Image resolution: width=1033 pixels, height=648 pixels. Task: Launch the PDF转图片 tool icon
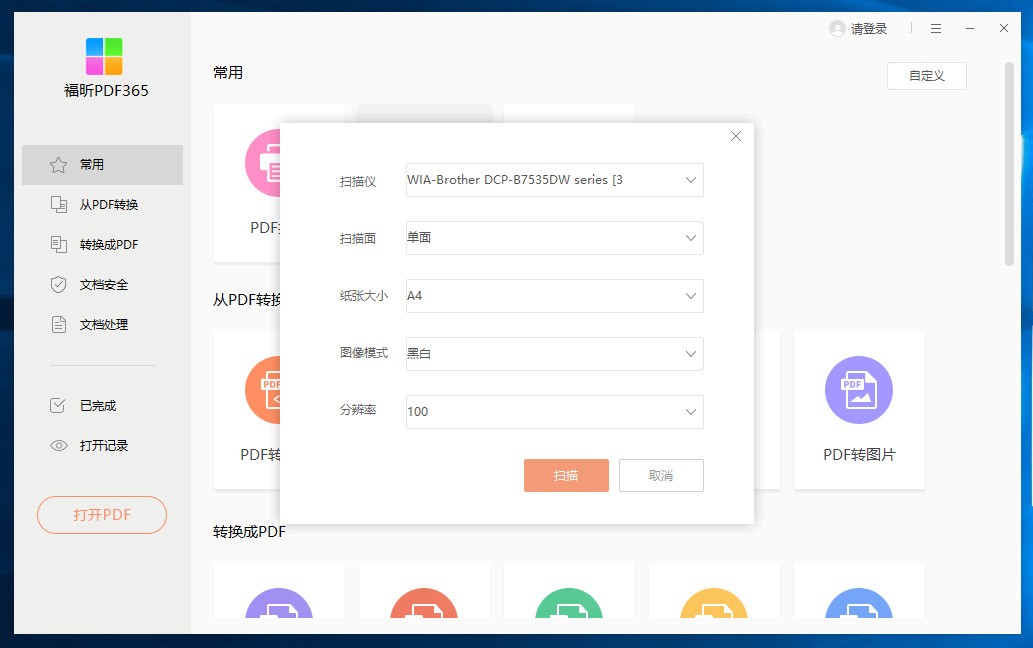859,390
